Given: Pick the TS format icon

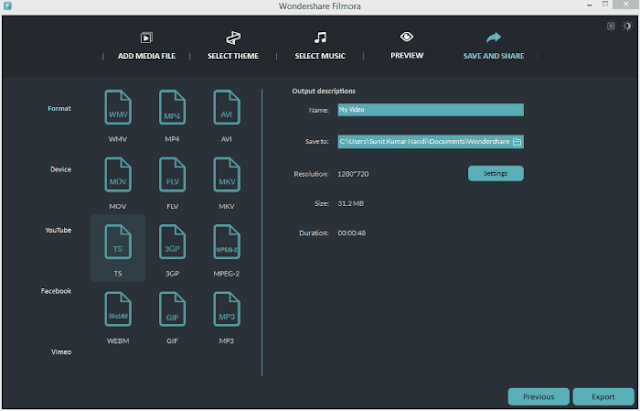Looking at the screenshot, I should point(118,242).
